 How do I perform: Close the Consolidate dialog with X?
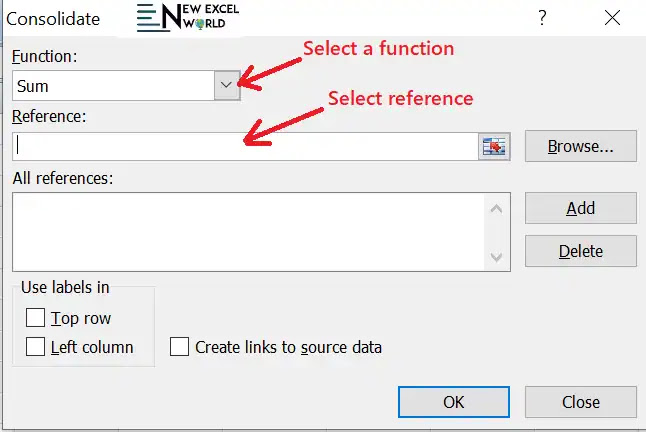tap(612, 18)
